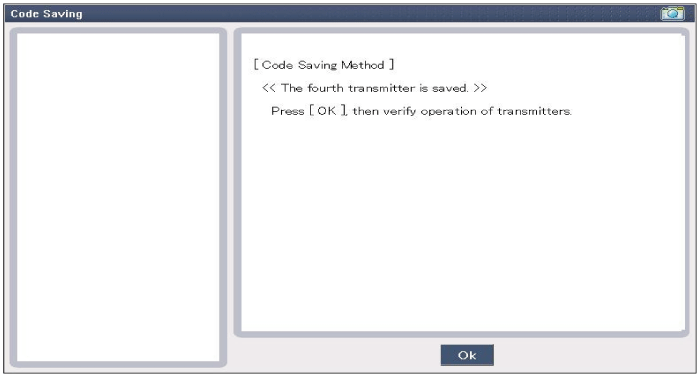Click the Code Saving title text
The height and width of the screenshot is (377, 700).
(46, 14)
